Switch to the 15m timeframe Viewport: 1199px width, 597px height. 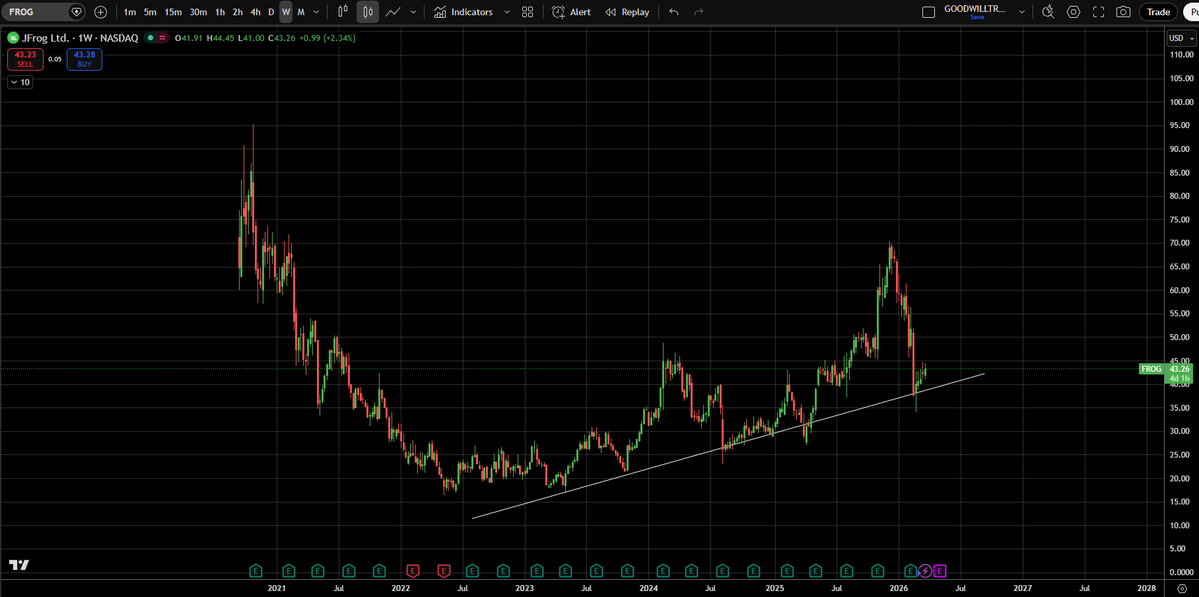point(174,12)
